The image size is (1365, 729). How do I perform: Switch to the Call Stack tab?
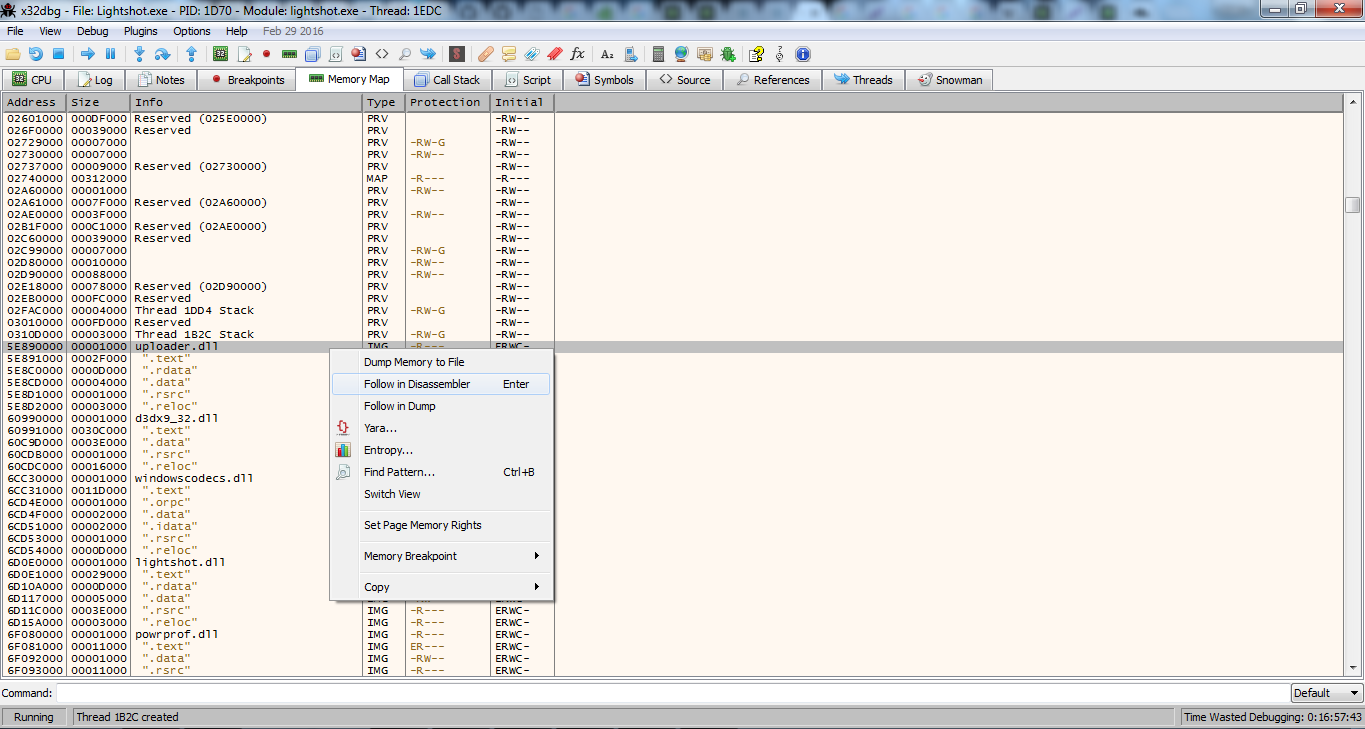pyautogui.click(x=447, y=80)
